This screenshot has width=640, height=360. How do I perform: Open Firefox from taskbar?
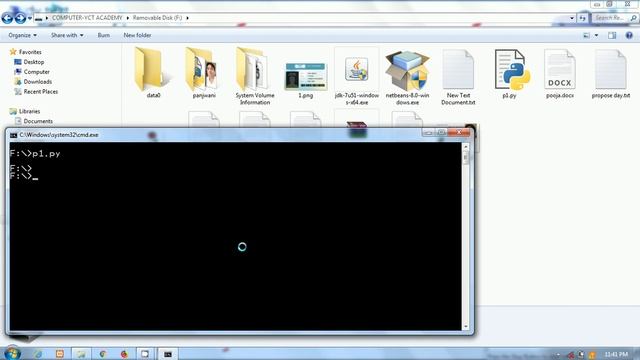124,354
